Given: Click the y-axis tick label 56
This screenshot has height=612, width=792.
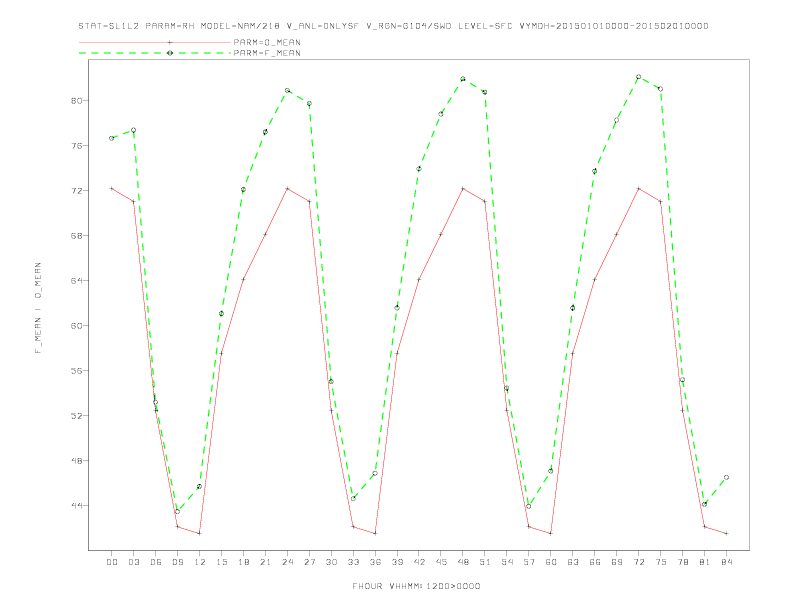Looking at the screenshot, I should pos(76,370).
